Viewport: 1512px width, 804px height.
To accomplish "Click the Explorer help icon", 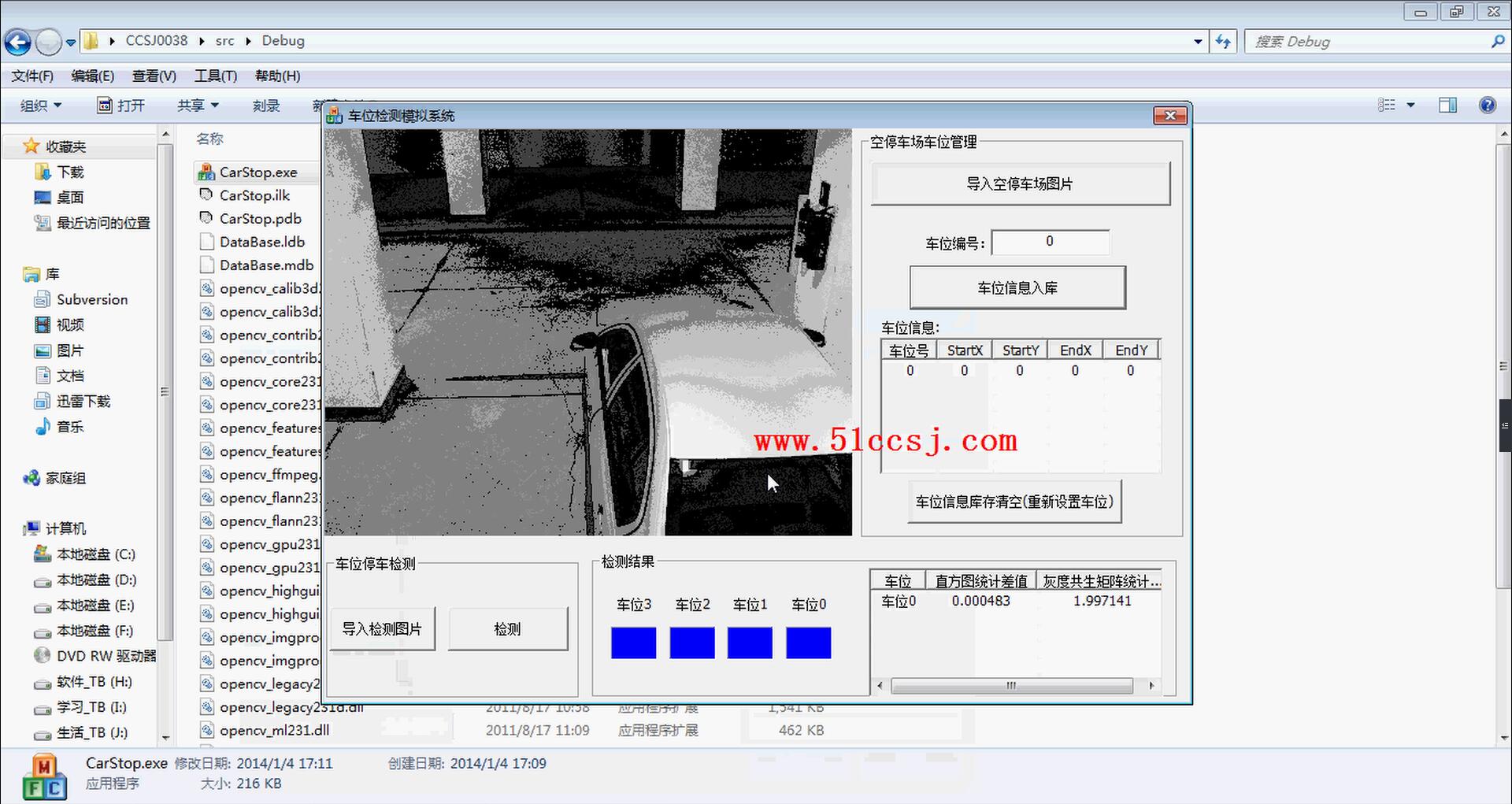I will (x=1487, y=106).
